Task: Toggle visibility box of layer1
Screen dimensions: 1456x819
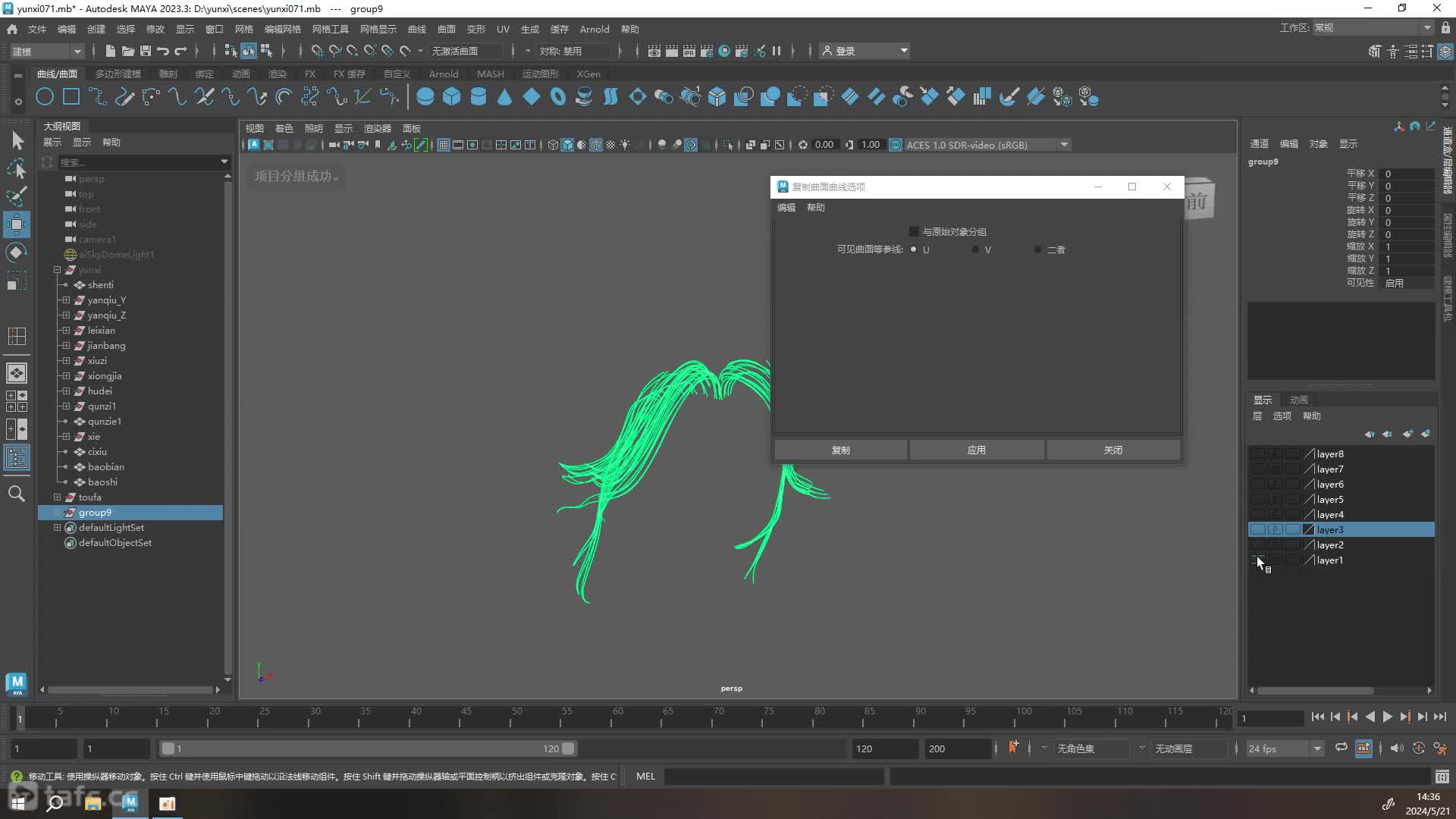Action: pyautogui.click(x=1258, y=560)
